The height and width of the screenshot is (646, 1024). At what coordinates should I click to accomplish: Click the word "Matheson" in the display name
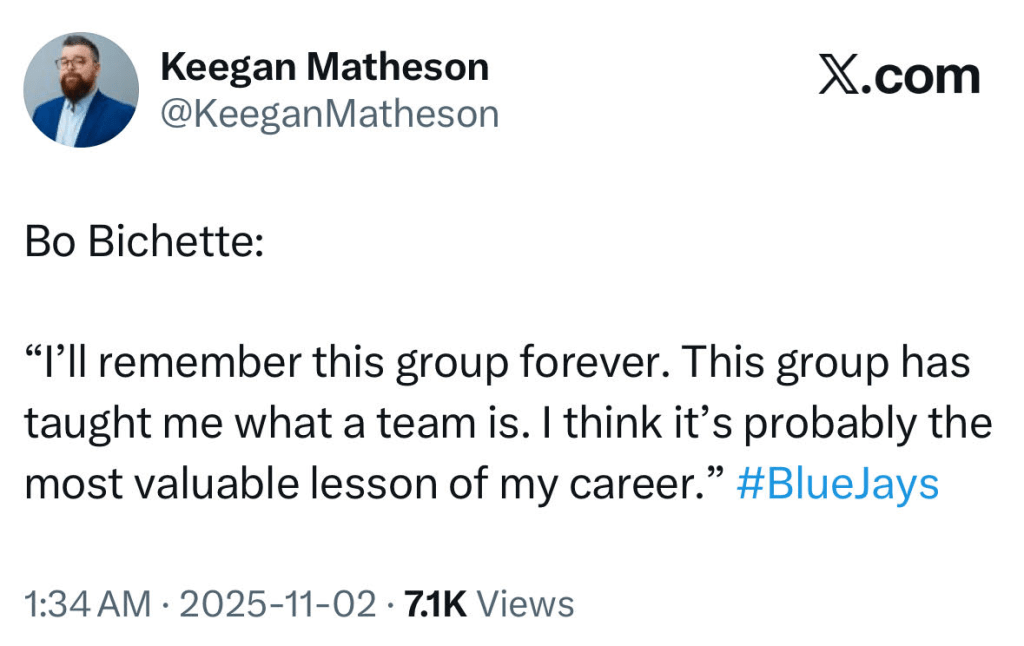pos(397,67)
